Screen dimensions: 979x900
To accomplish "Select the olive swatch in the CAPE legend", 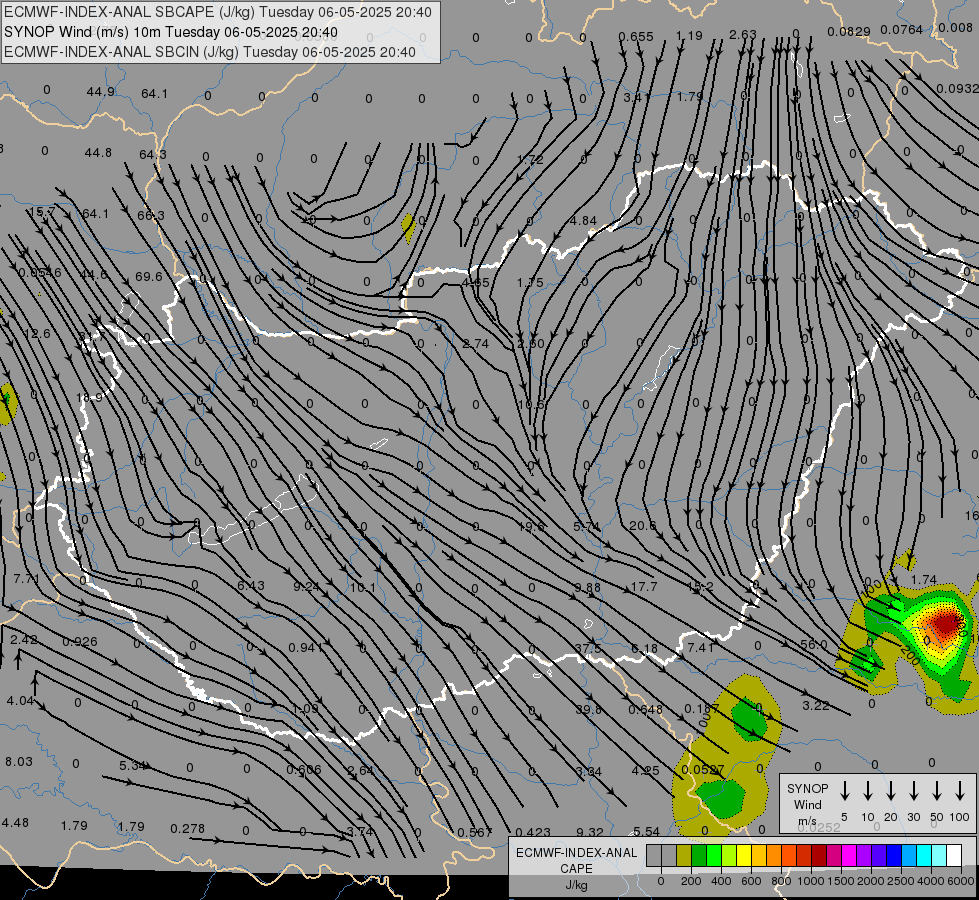I will pos(684,855).
